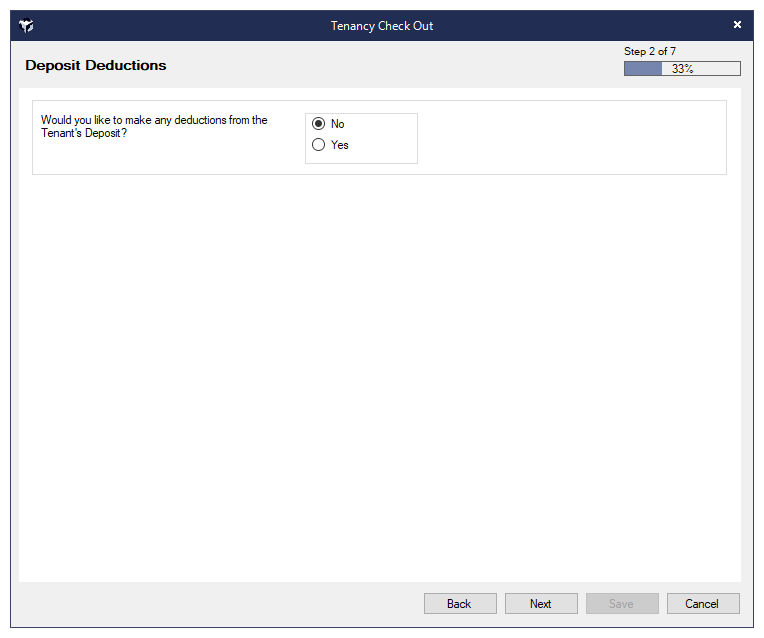Viewport: 764px width, 638px height.
Task: Click the 'Step 2 of 7' label
Action: [x=650, y=52]
